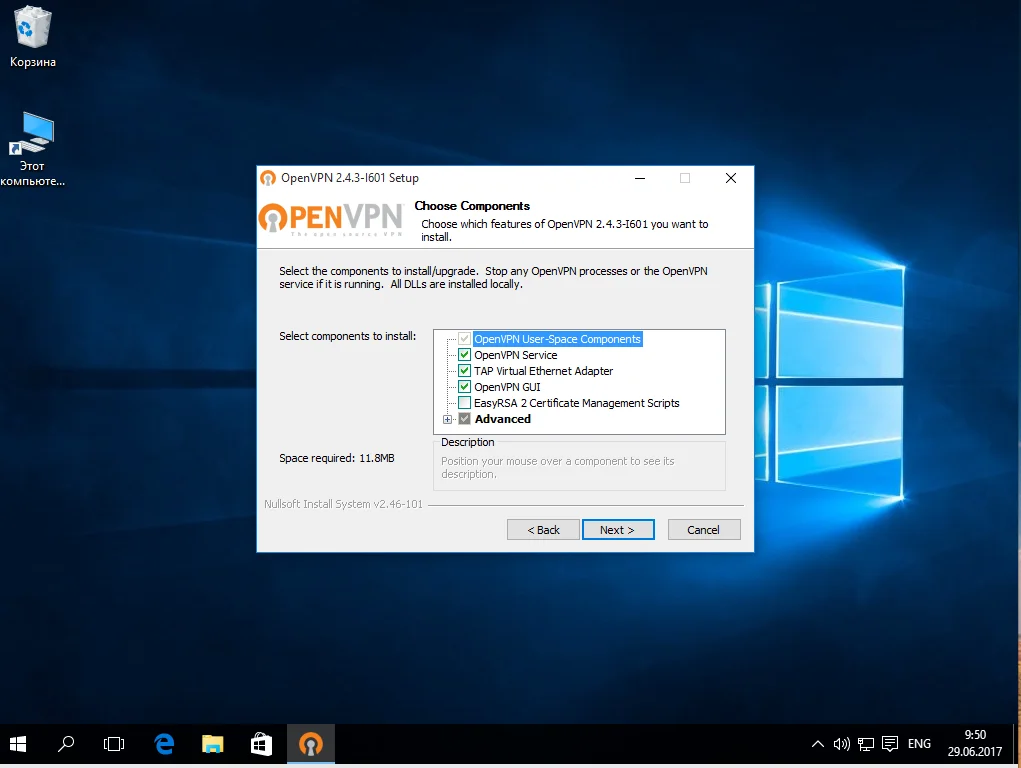
Task: Click the Back button
Action: pos(543,530)
